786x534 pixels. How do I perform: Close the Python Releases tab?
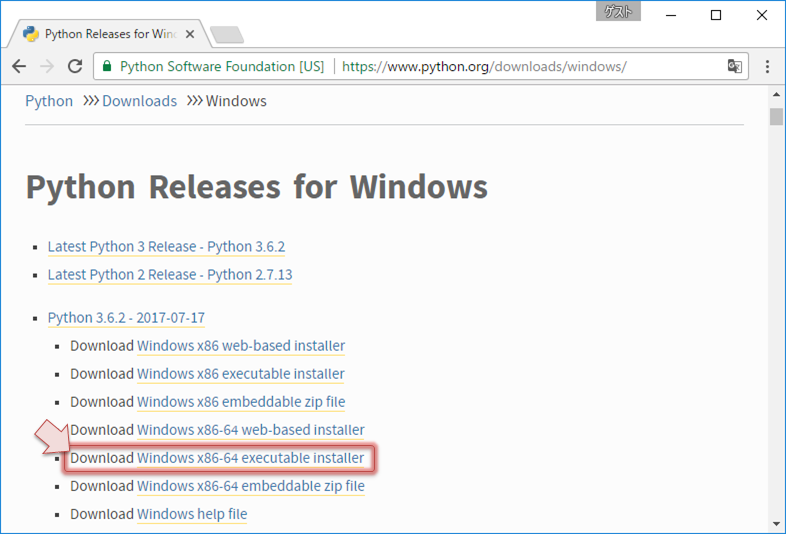point(193,34)
